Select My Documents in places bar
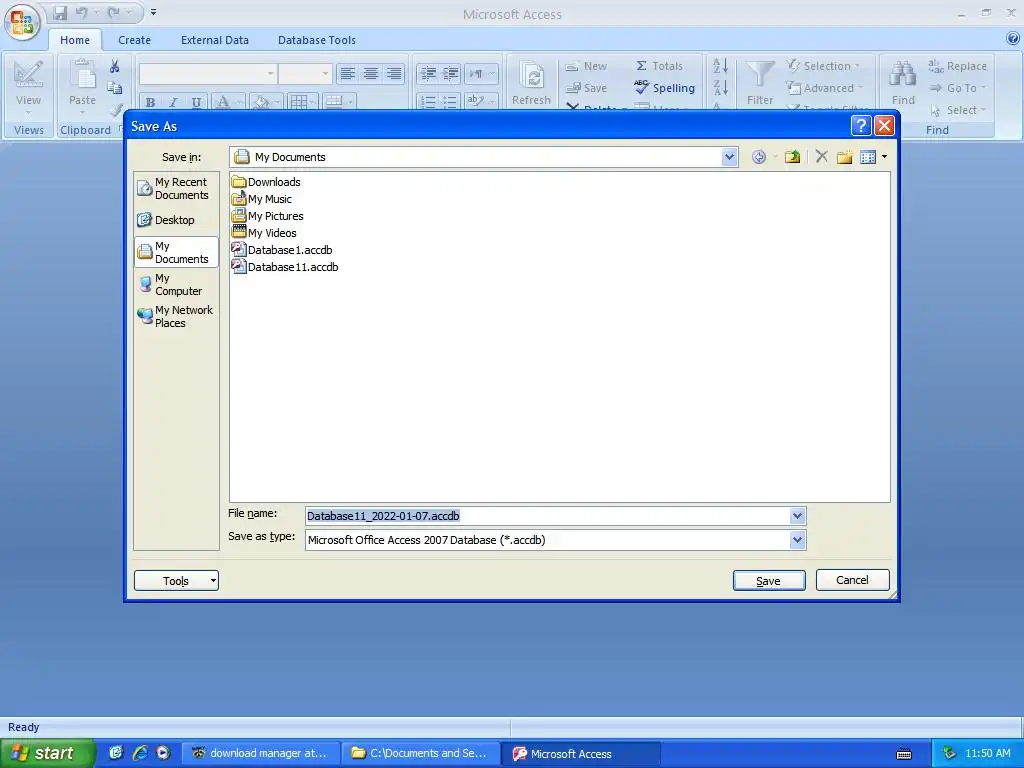This screenshot has width=1024, height=768. point(176,252)
